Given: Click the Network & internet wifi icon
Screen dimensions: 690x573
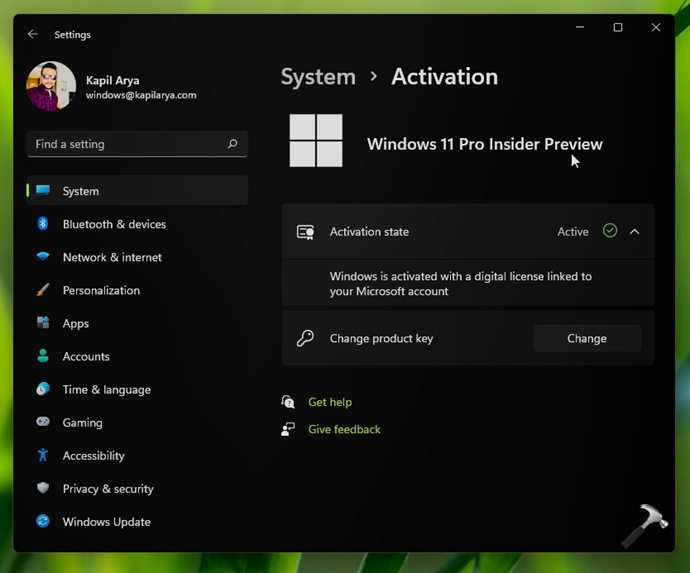Looking at the screenshot, I should point(43,257).
